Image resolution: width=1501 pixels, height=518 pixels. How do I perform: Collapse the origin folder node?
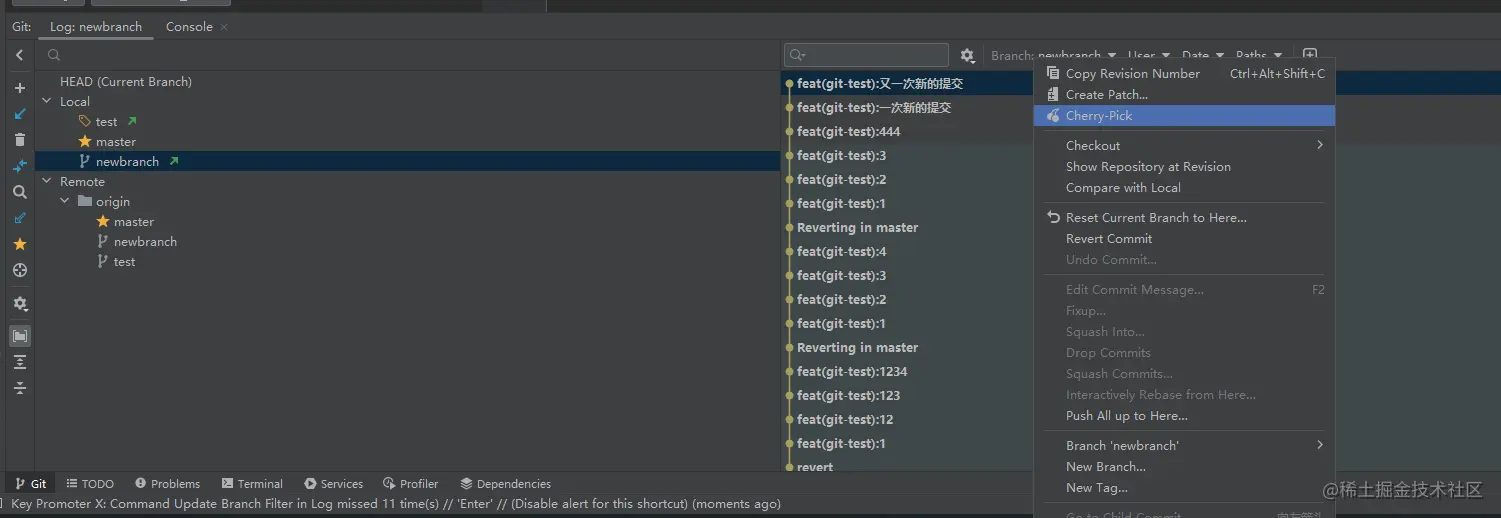click(x=65, y=202)
